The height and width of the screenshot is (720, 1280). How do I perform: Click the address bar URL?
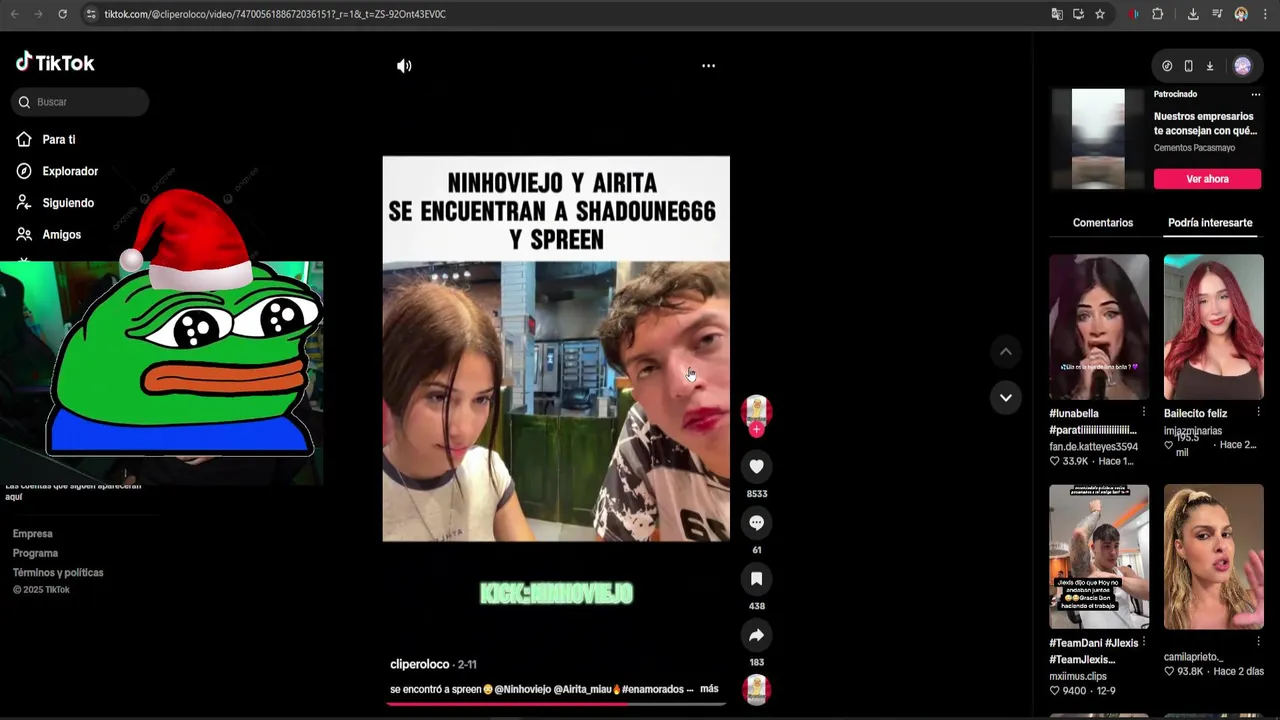click(275, 14)
